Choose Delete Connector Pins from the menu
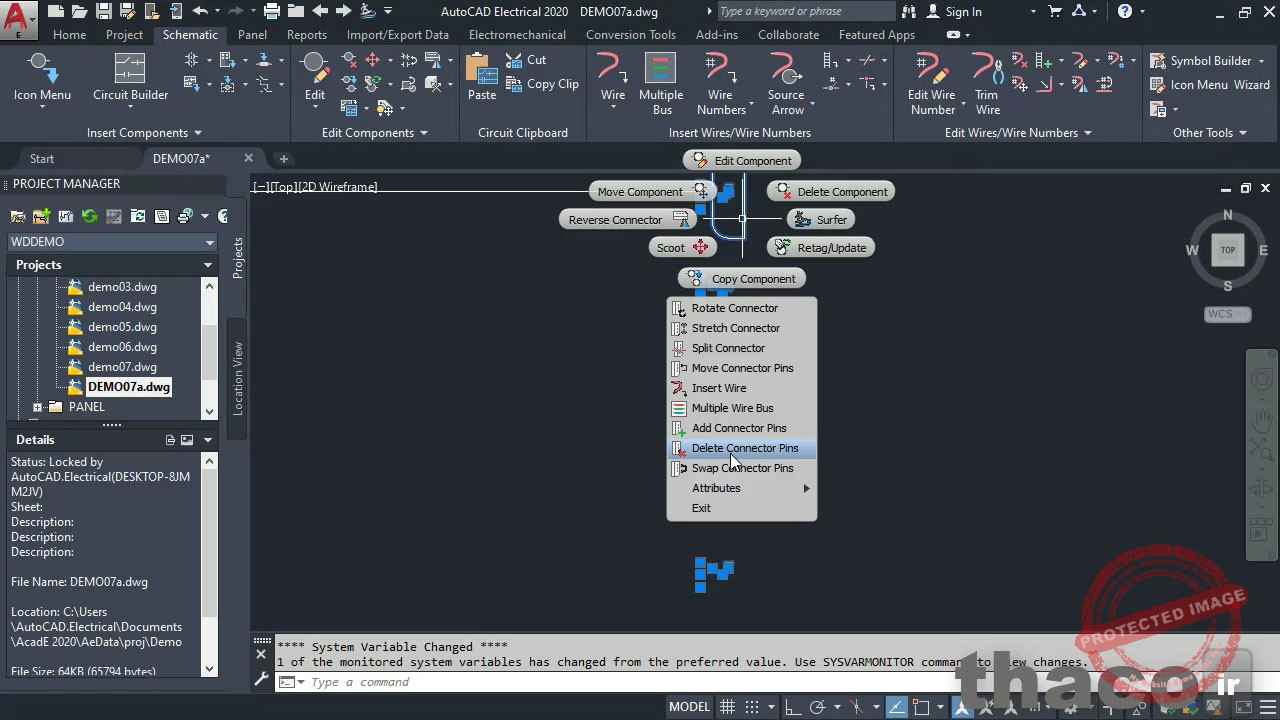The width and height of the screenshot is (1280, 720). pos(744,448)
